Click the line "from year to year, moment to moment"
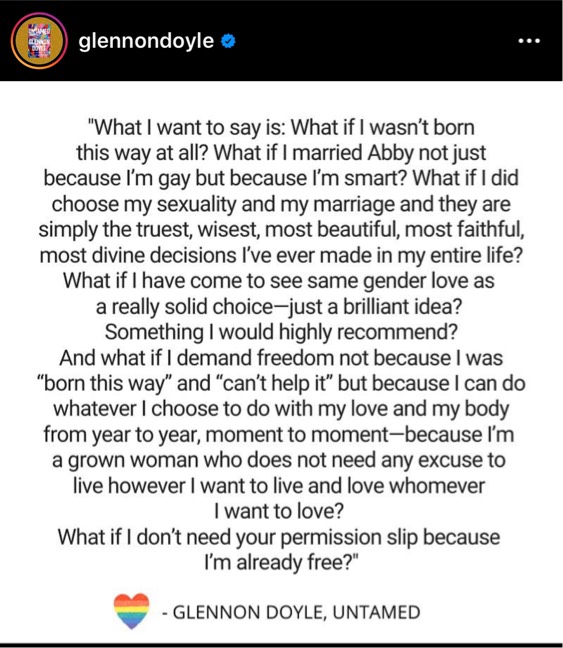The height and width of the screenshot is (648, 563). 279,435
